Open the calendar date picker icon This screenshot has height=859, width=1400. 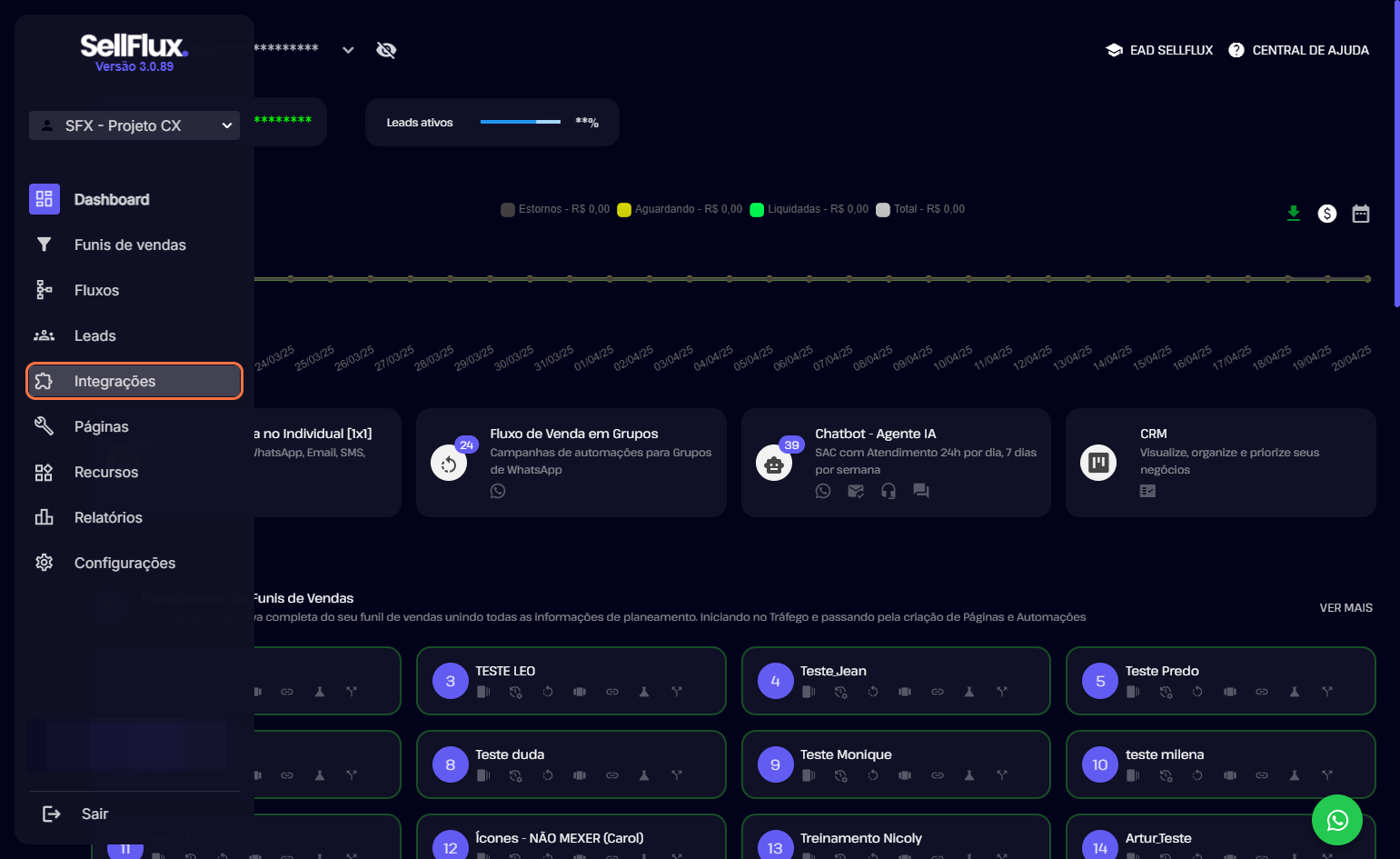(1361, 214)
